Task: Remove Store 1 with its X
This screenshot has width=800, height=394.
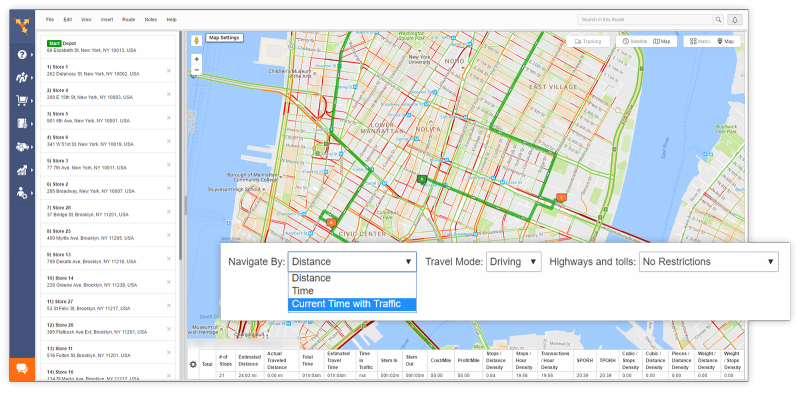Action: point(169,71)
